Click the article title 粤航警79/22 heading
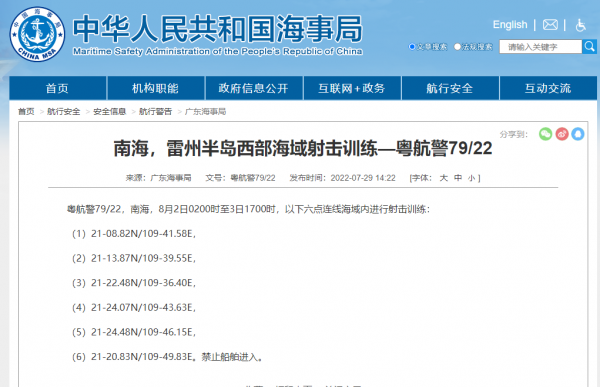 tap(303, 148)
